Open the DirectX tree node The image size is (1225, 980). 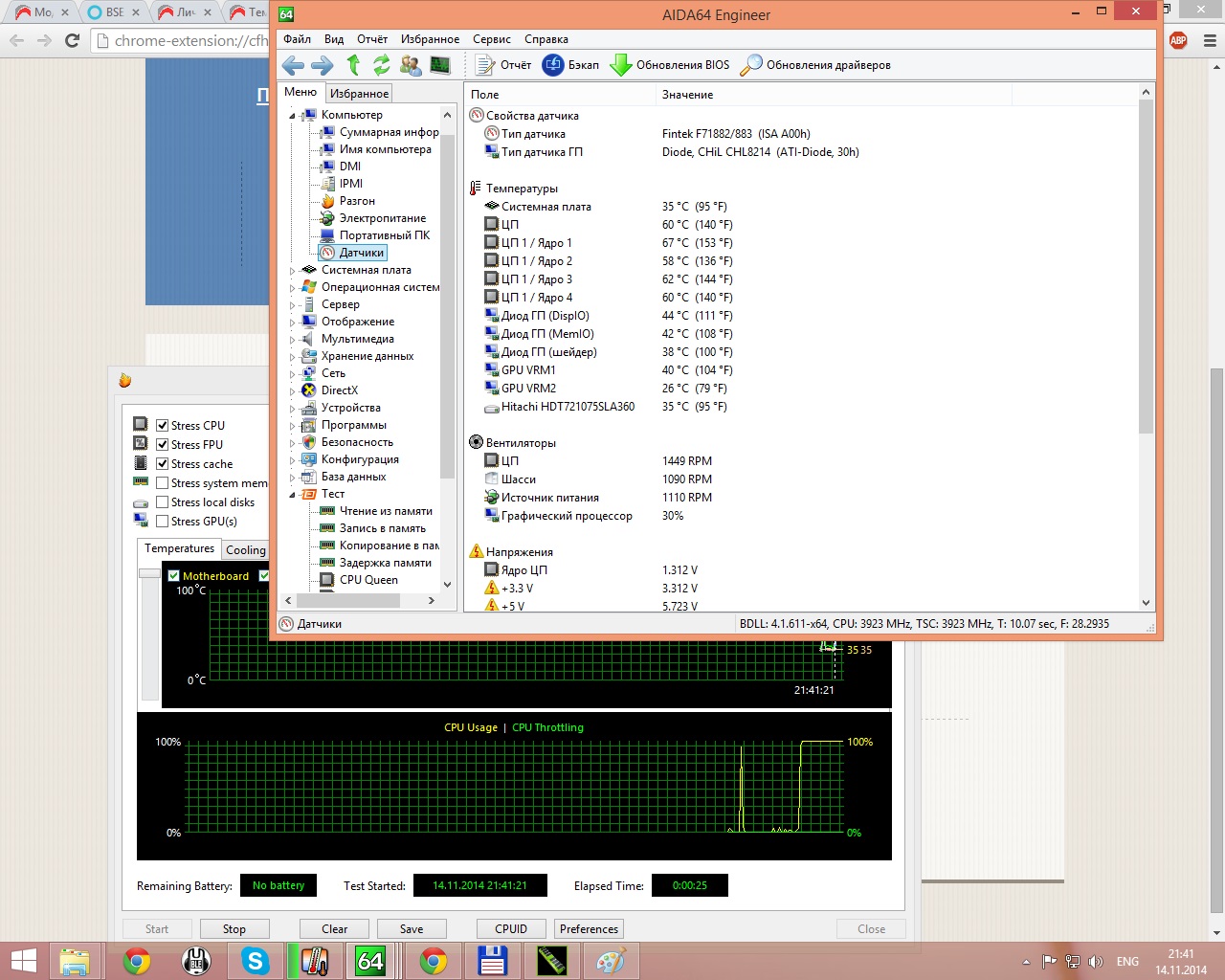pos(340,390)
